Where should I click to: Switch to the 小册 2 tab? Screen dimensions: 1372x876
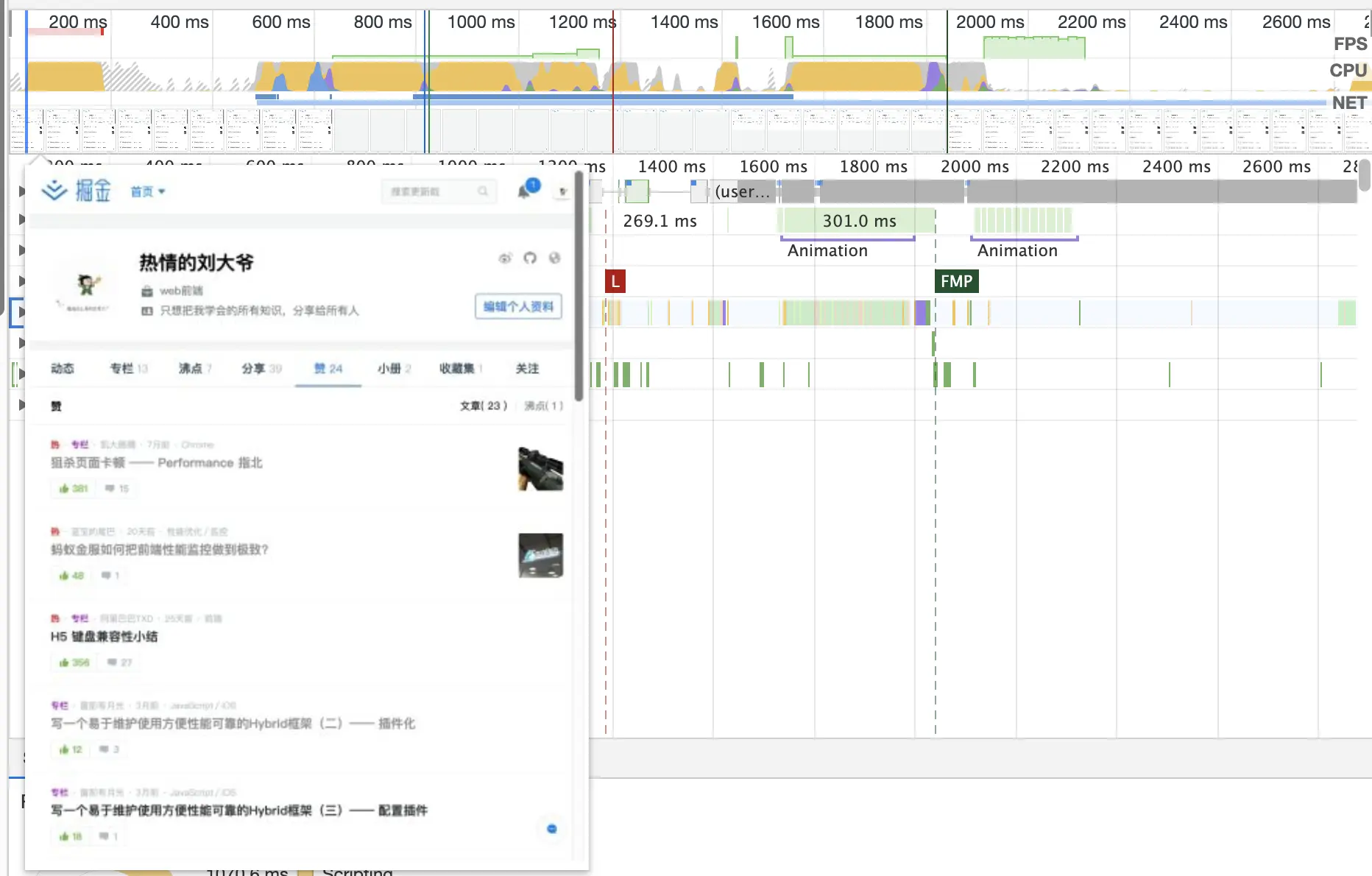click(x=394, y=369)
